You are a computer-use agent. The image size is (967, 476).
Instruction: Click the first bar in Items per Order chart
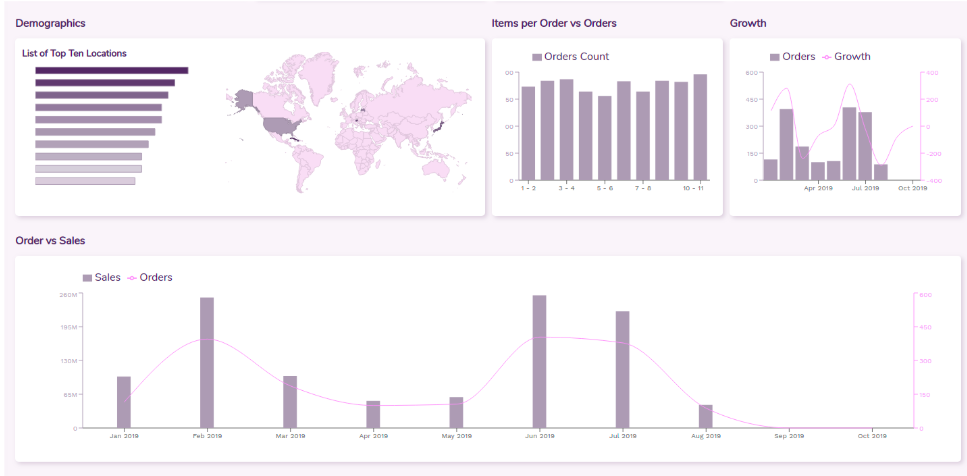pyautogui.click(x=528, y=133)
